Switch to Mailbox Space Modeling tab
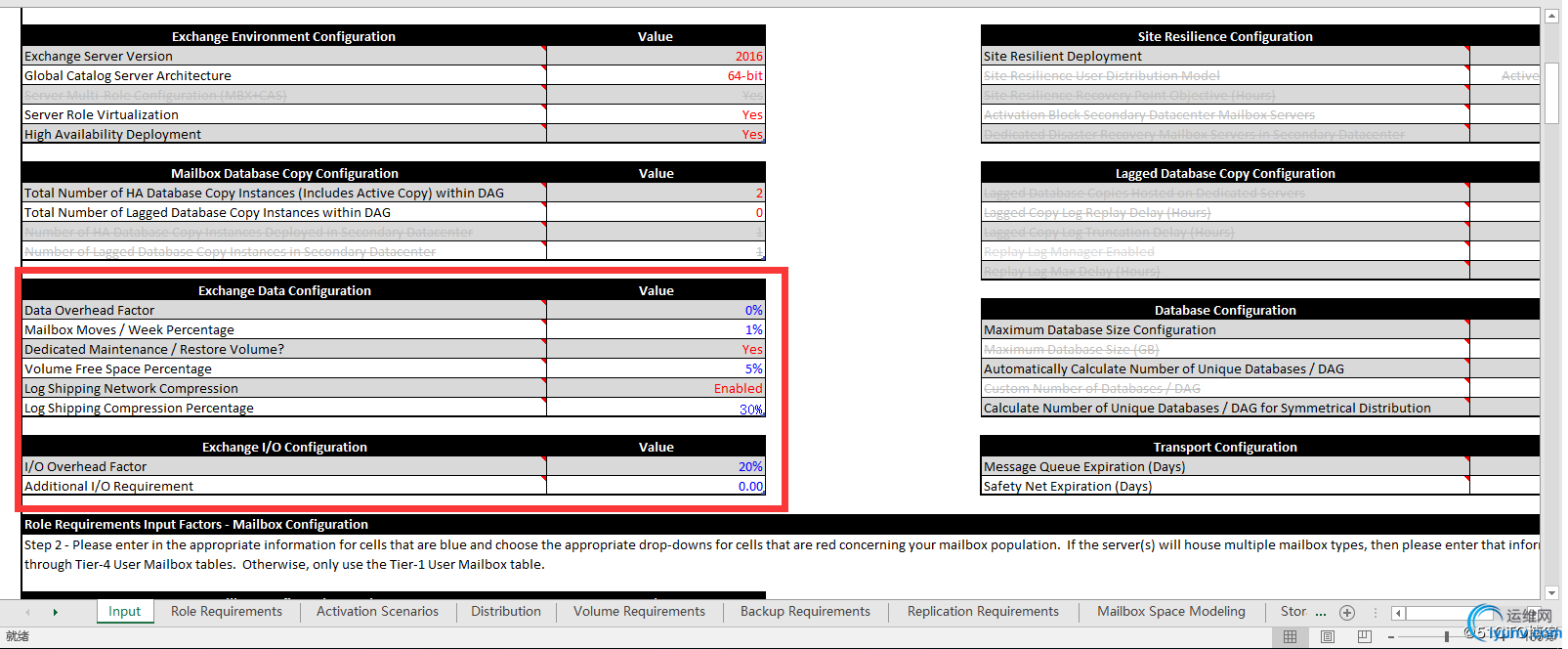Image resolution: width=1568 pixels, height=649 pixels. coord(1171,612)
